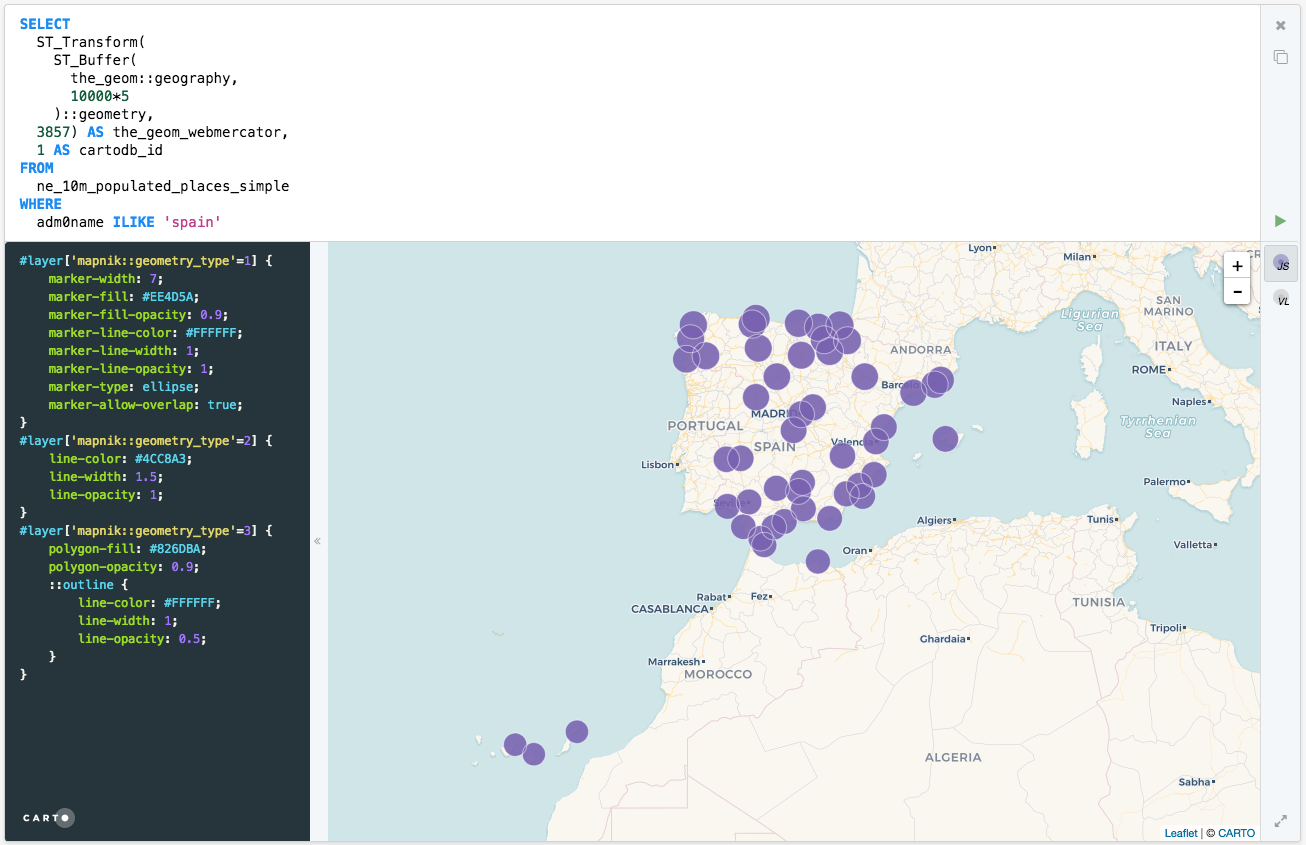Click the marker-width value 7
This screenshot has height=845, width=1306.
coord(152,278)
